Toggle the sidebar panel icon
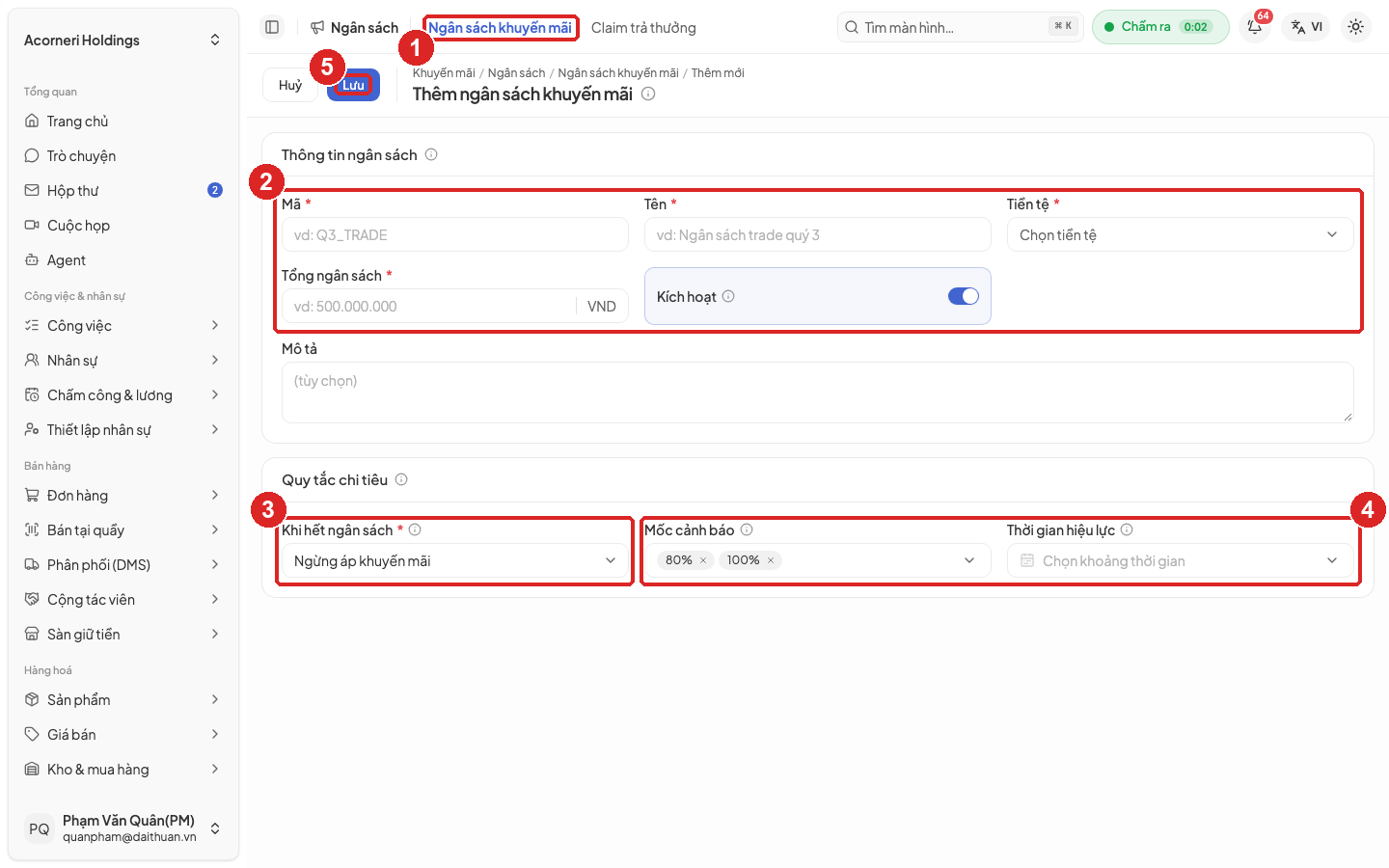Viewport: 1389px width, 868px height. pos(272,27)
